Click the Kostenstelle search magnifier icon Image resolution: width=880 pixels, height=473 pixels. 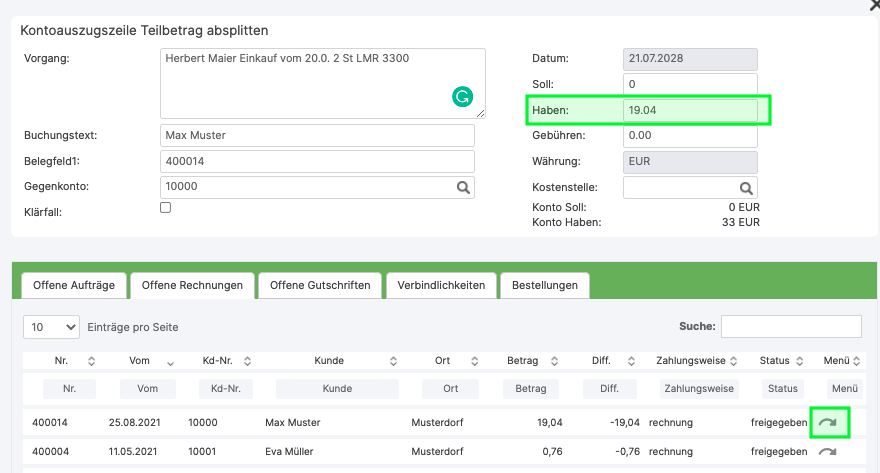click(746, 187)
